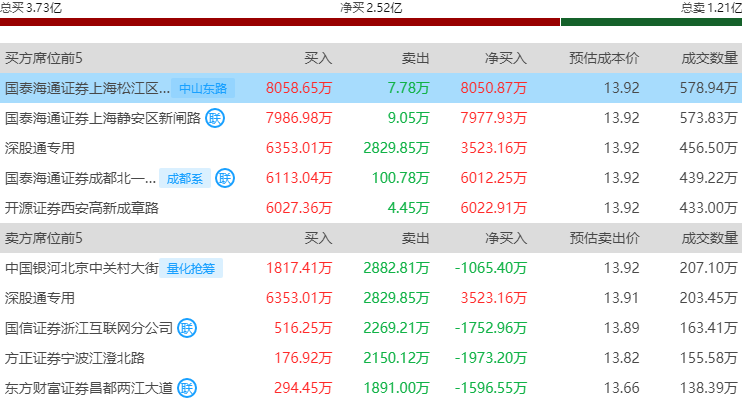Click 成交数量 header in 买方席位前5 table
The image size is (742, 400).
709,58
